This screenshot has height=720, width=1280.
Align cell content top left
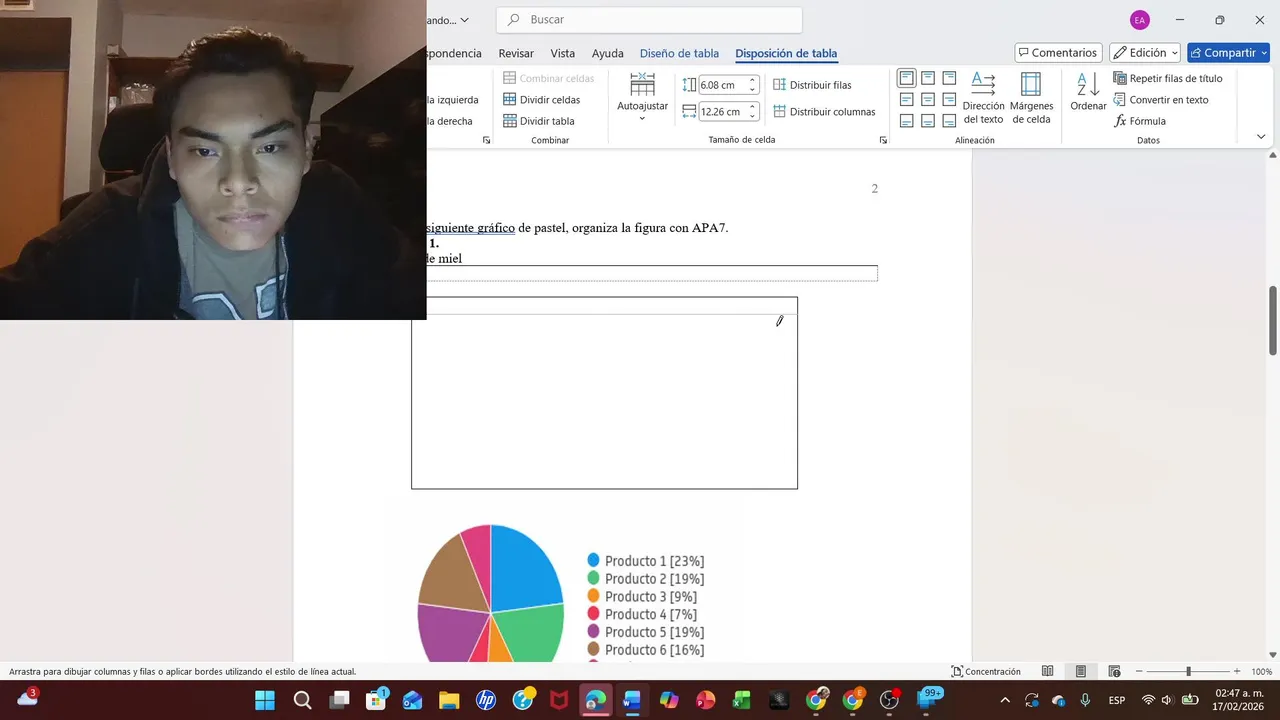click(906, 78)
